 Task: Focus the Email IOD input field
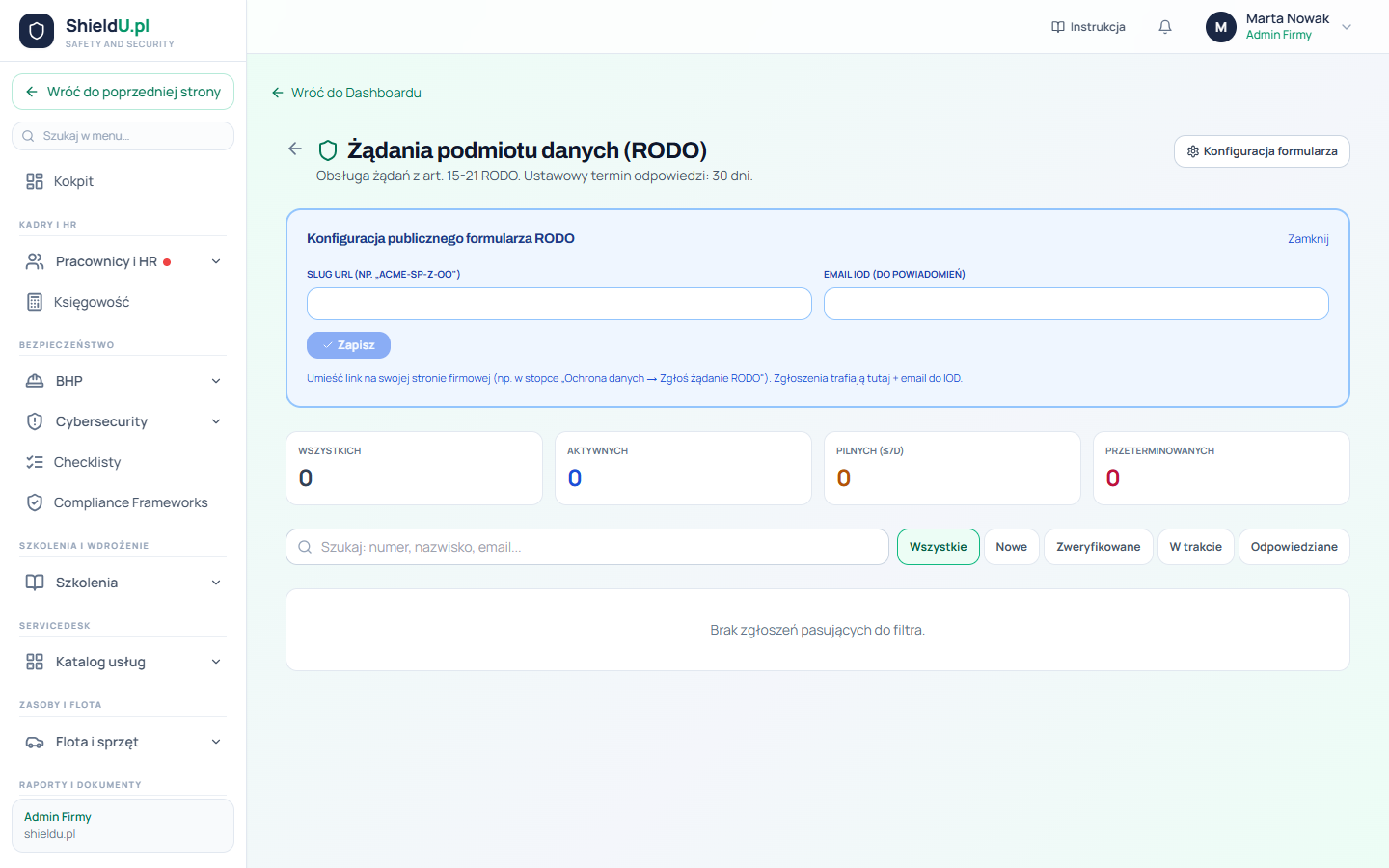pyautogui.click(x=1076, y=304)
